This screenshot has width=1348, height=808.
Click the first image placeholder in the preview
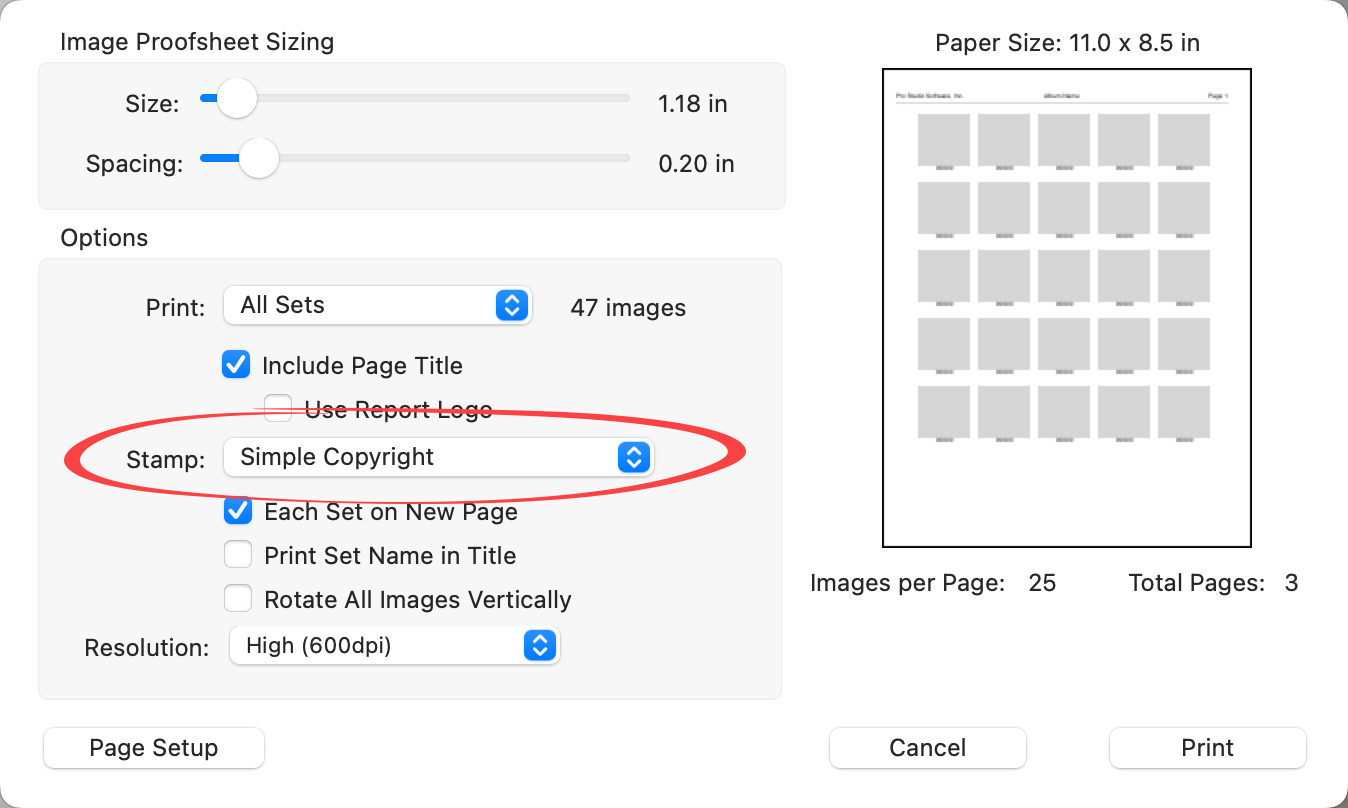pos(943,140)
